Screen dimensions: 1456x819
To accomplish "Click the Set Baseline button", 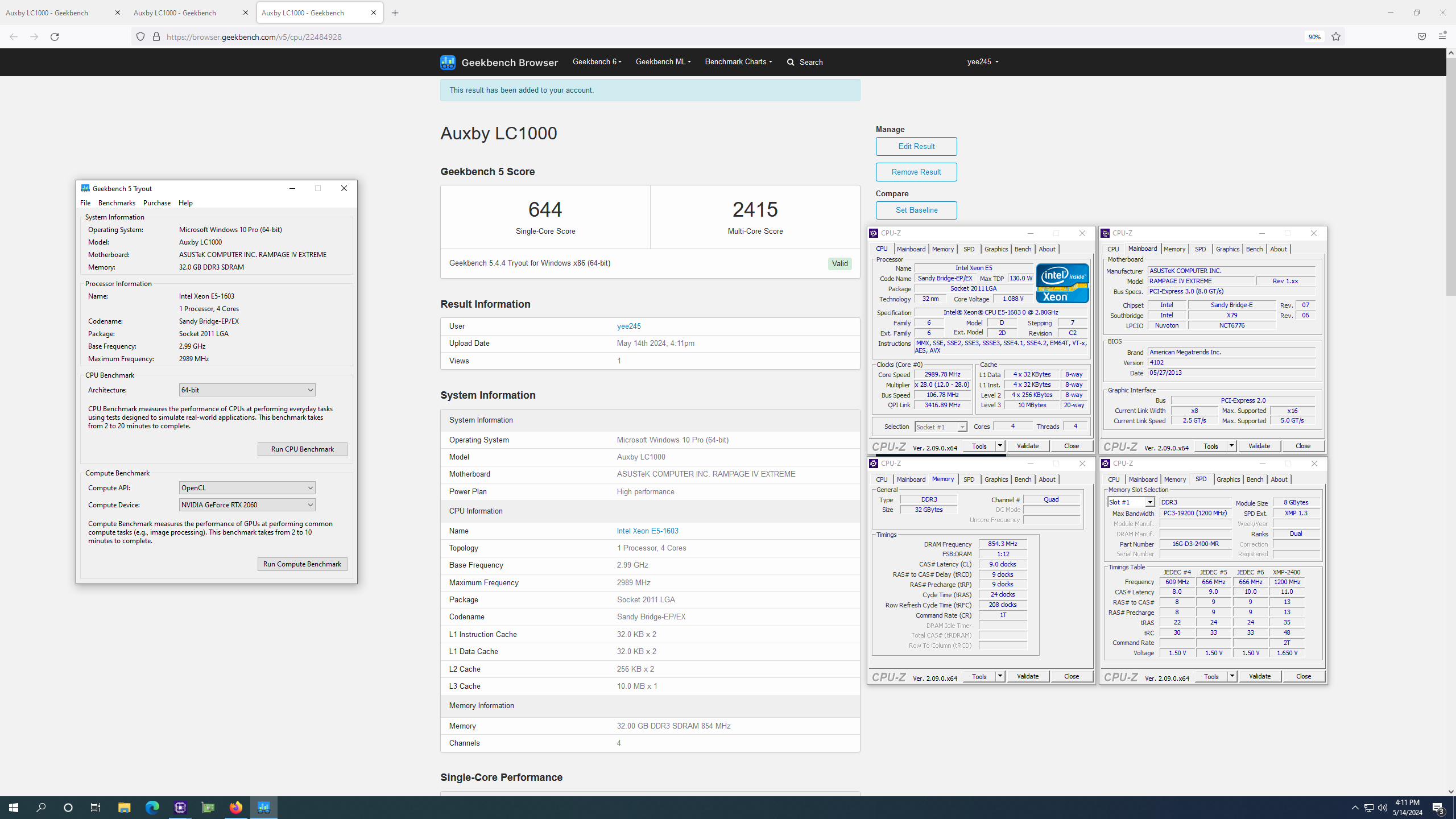I will coord(916,210).
